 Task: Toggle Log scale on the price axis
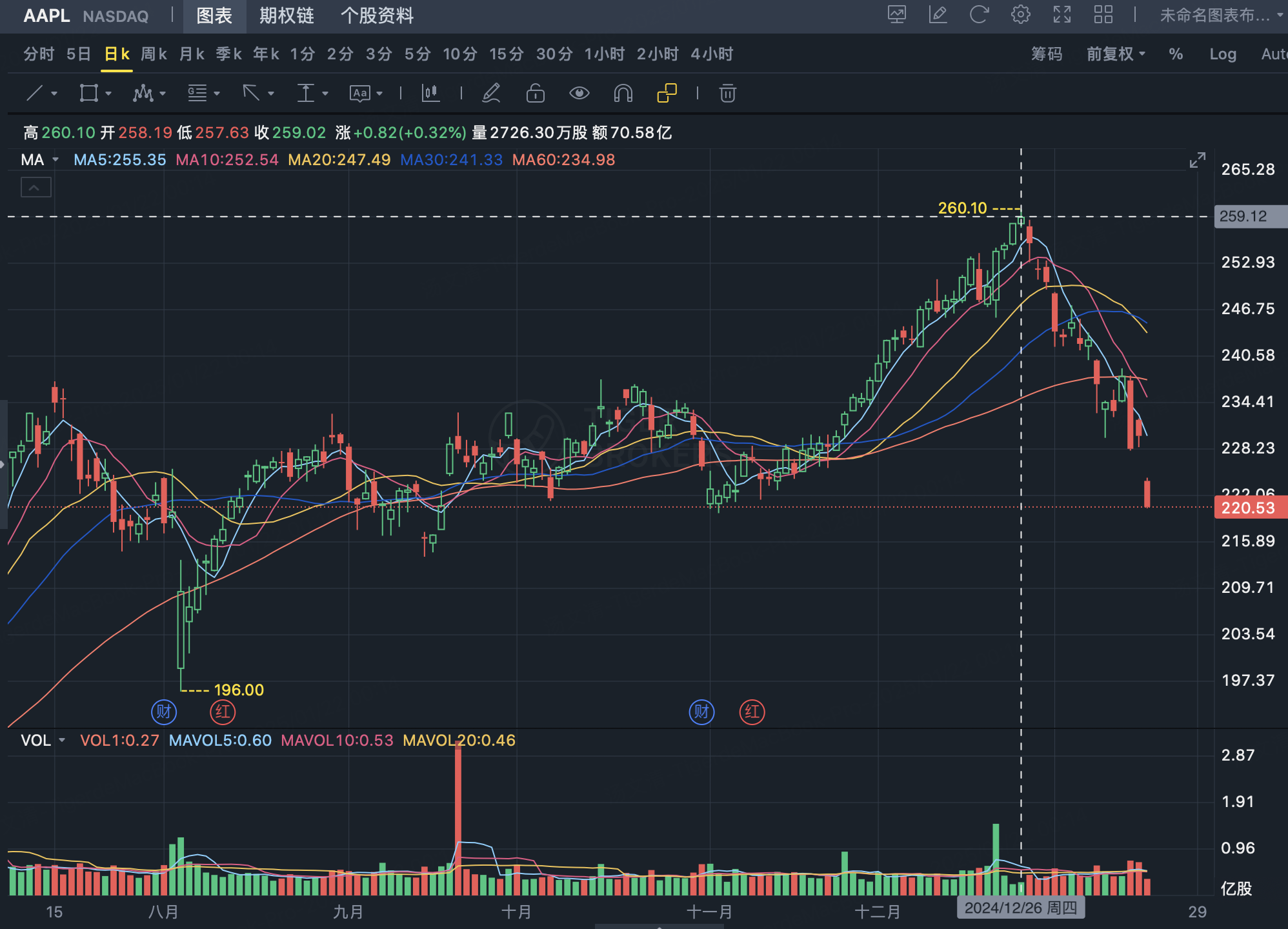coord(1222,54)
